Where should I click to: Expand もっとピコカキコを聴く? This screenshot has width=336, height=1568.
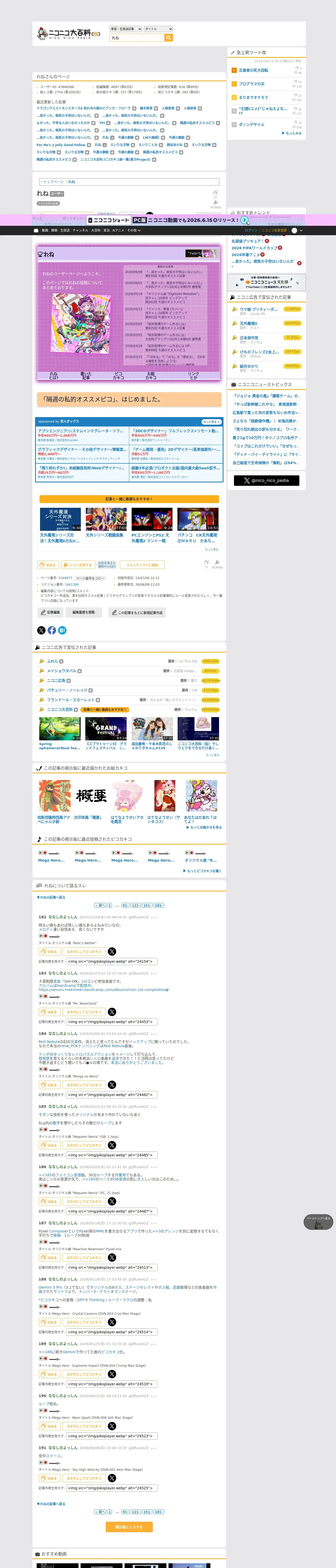click(x=203, y=871)
